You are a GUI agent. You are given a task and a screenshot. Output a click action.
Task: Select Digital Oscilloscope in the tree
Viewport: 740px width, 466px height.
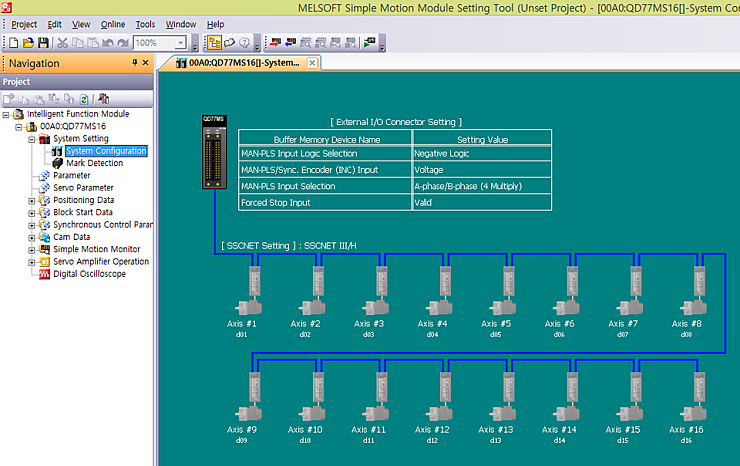coord(89,274)
